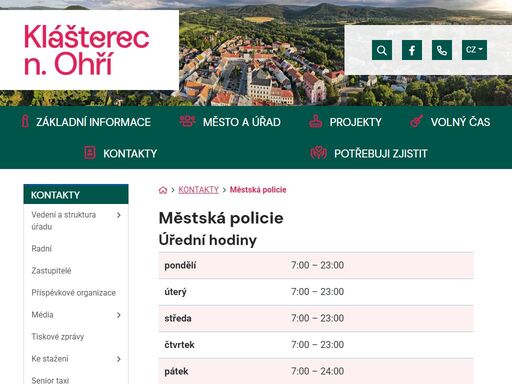Expand Vedení a struktura úřadu submenu
512x384 pixels.
(119, 215)
